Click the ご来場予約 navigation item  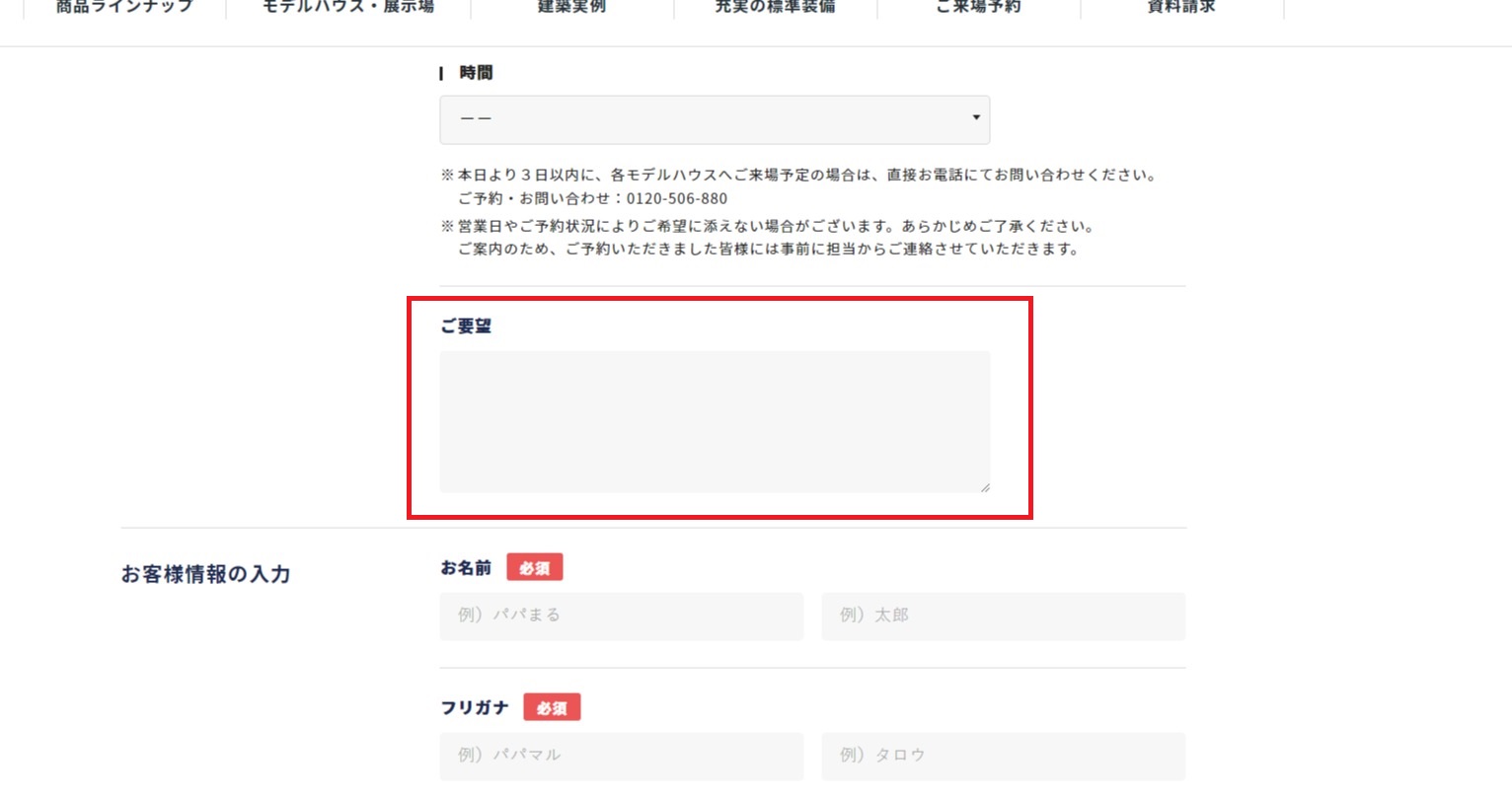pyautogui.click(x=978, y=8)
